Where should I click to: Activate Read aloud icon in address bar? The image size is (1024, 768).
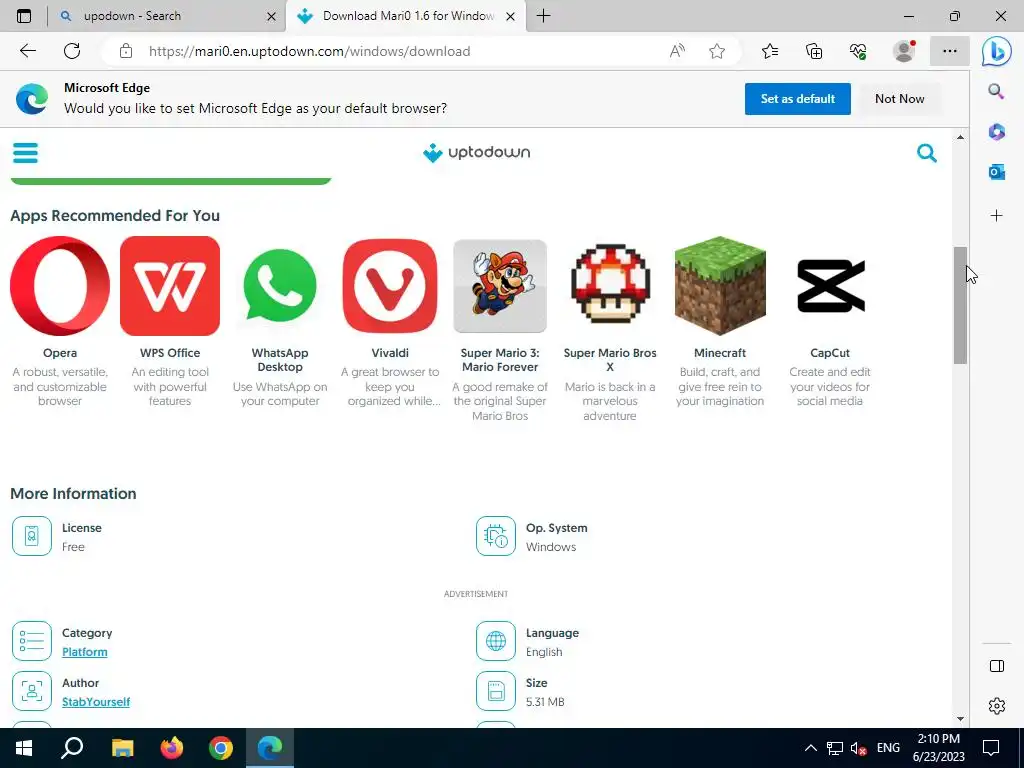pos(678,51)
